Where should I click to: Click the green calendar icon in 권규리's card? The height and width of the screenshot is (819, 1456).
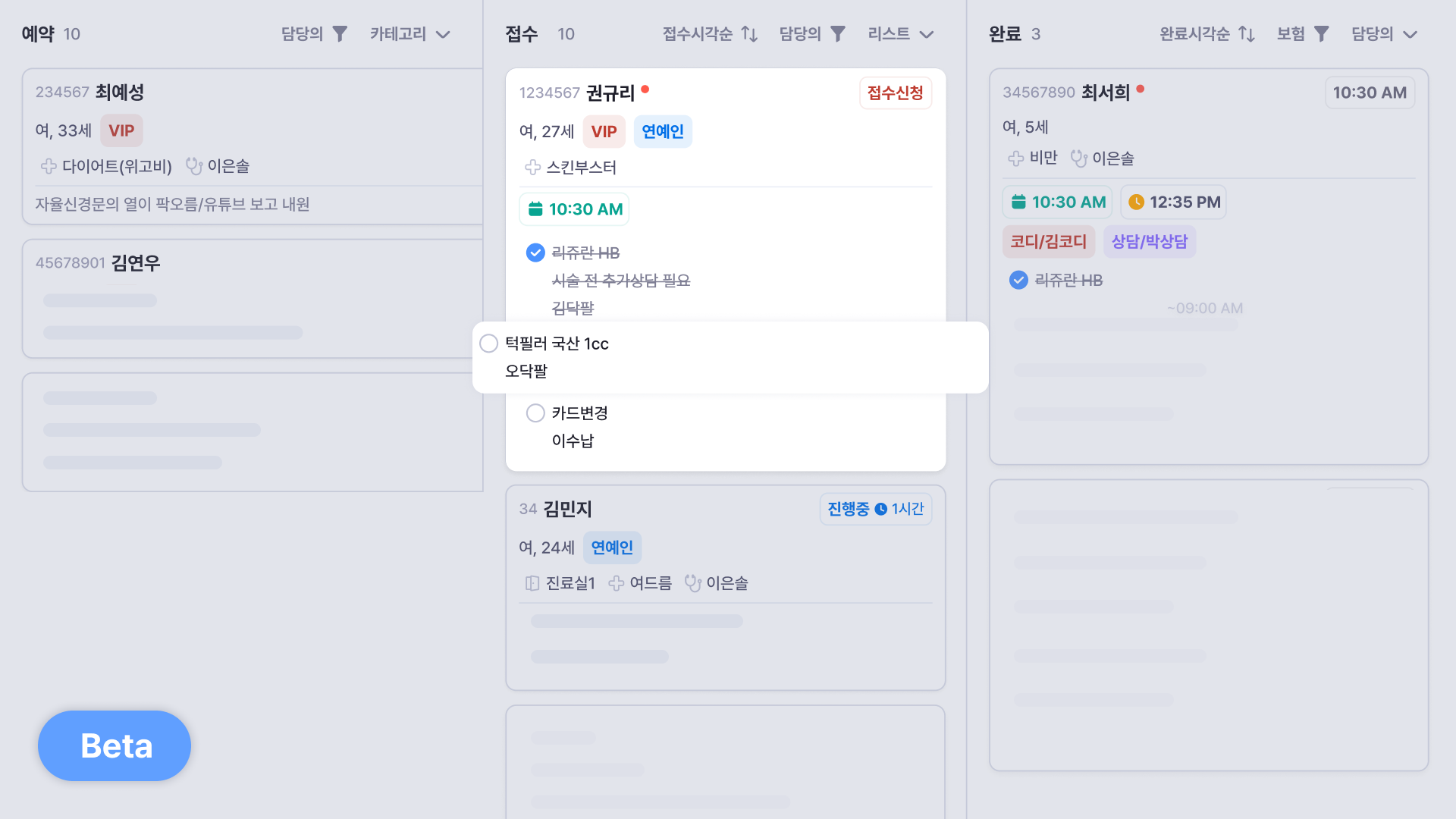coord(535,209)
